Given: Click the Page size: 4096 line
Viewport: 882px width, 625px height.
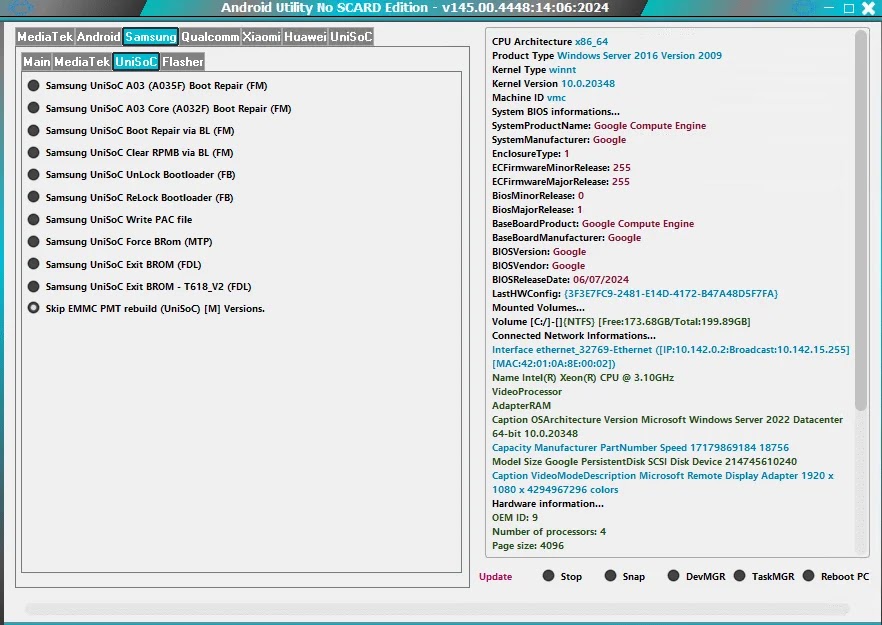Looking at the screenshot, I should click(528, 546).
